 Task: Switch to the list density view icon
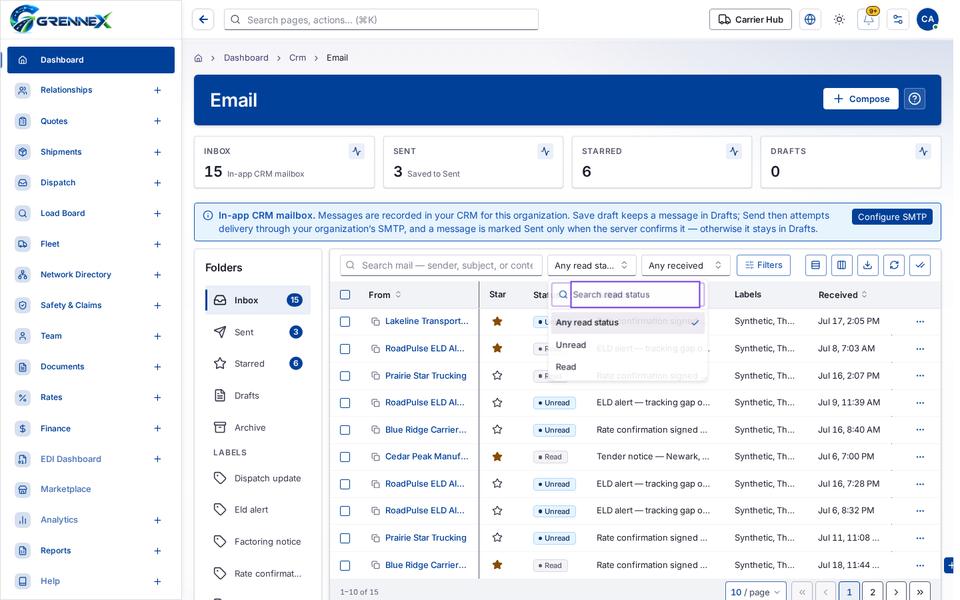tap(815, 265)
